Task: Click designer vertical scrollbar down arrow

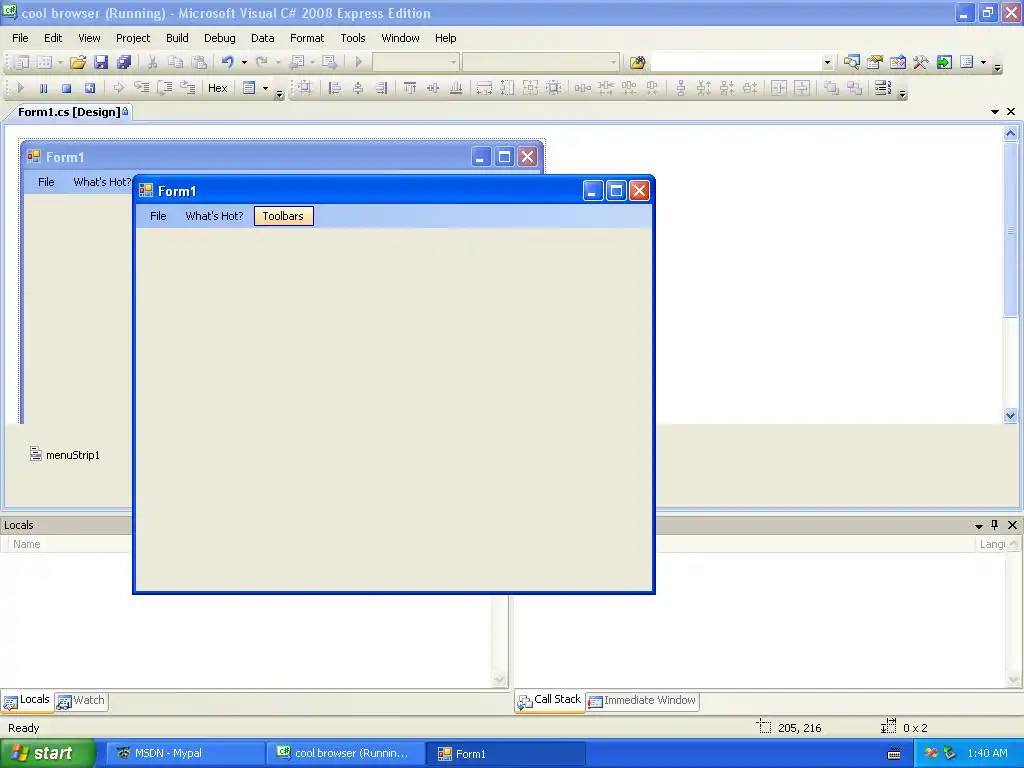Action: (1010, 415)
